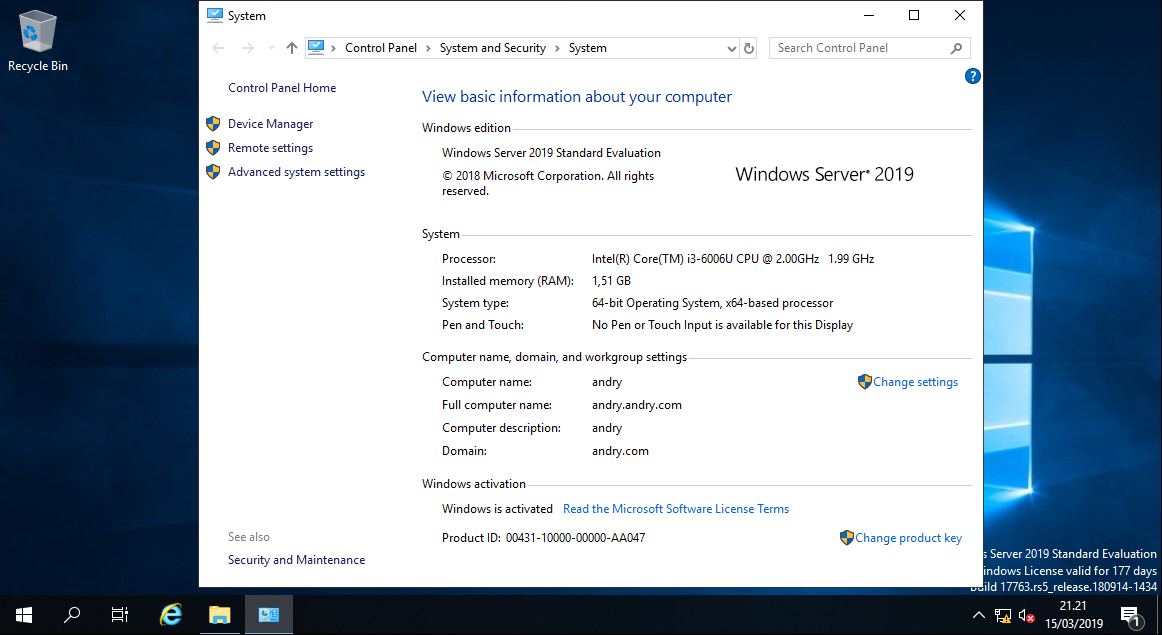Click Change product key link
1162x635 pixels.
tap(908, 538)
